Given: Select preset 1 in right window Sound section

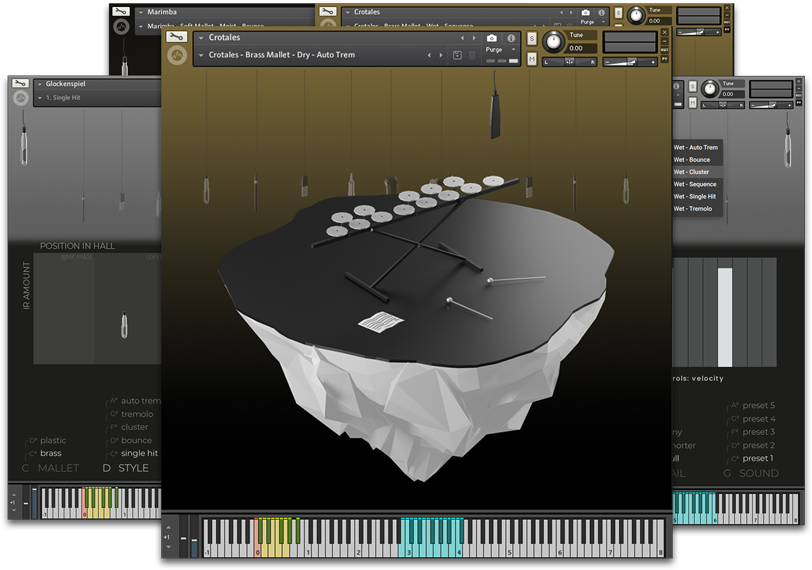Looking at the screenshot, I should [x=758, y=458].
